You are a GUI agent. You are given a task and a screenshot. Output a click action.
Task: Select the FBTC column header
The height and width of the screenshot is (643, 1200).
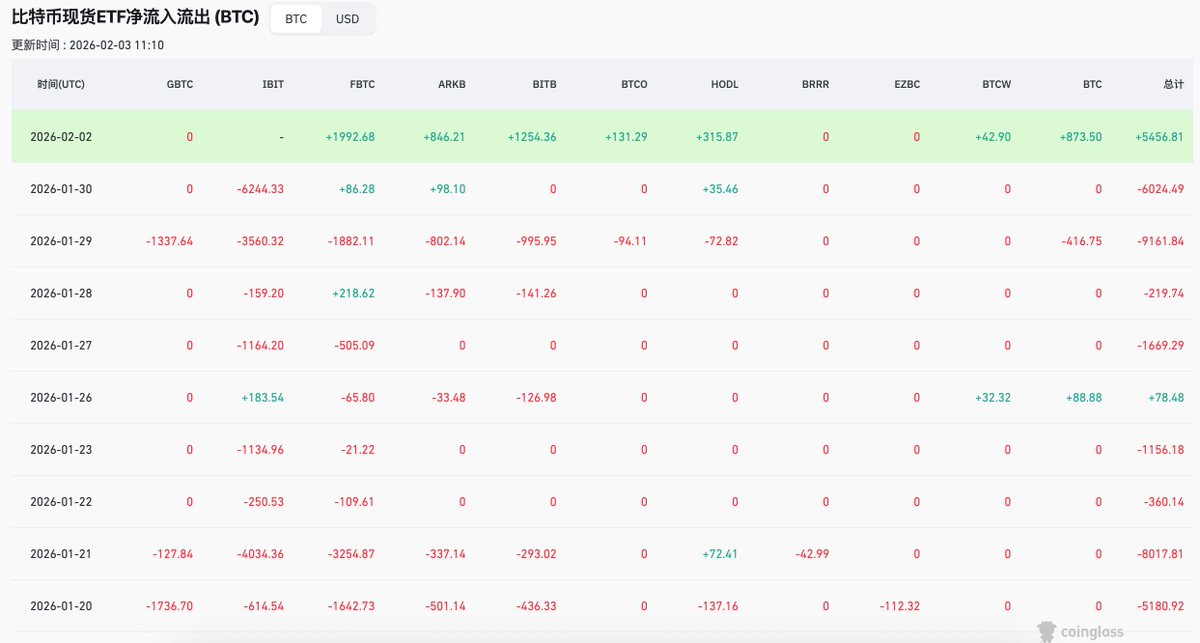pos(362,85)
